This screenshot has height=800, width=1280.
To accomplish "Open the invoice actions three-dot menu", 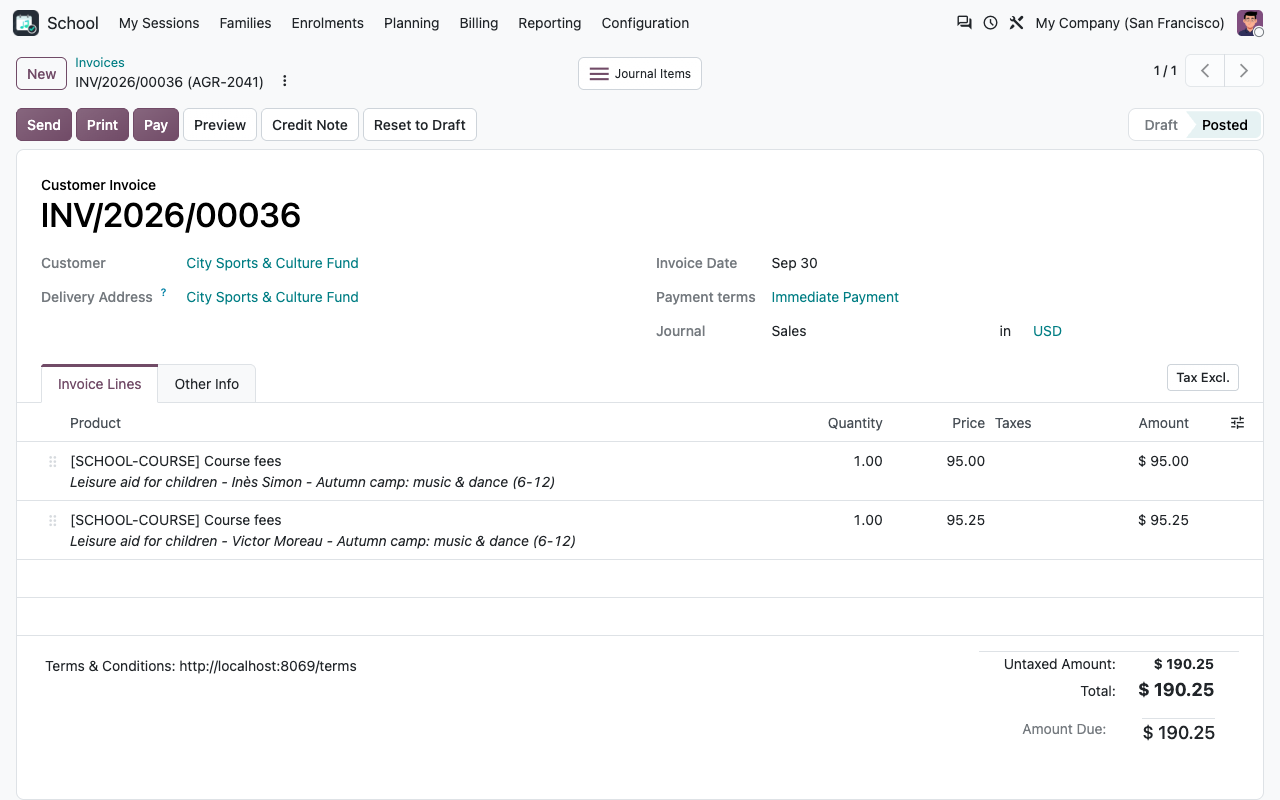I will click(285, 81).
